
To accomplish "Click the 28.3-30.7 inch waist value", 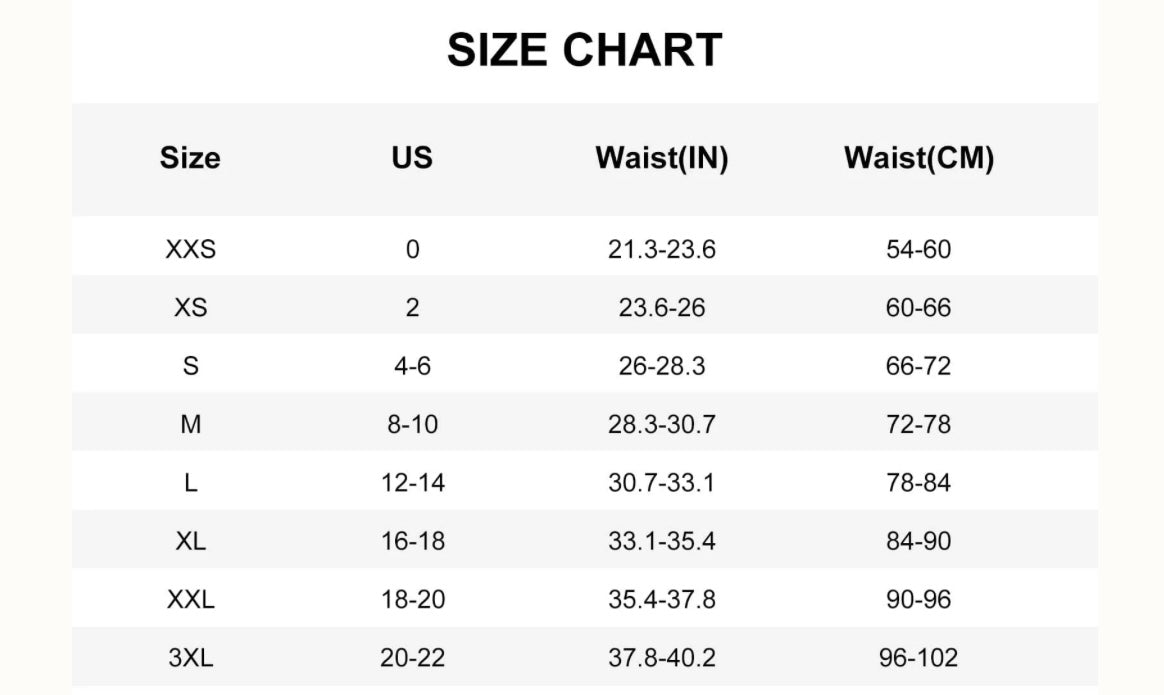I will click(x=661, y=424).
